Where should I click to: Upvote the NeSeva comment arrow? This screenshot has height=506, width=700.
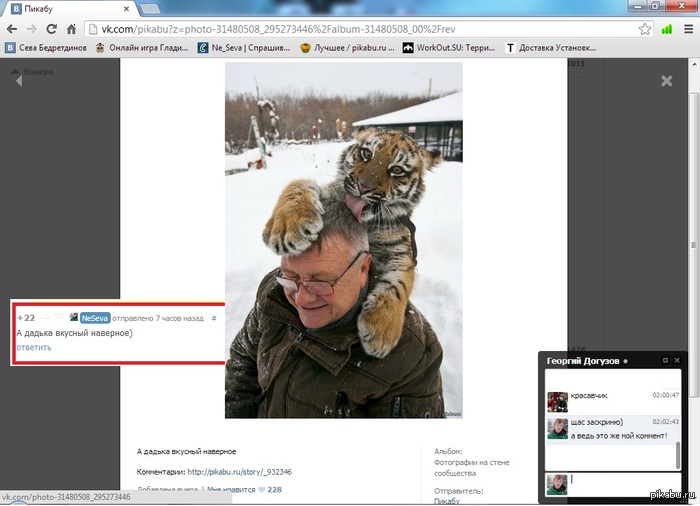(44, 317)
